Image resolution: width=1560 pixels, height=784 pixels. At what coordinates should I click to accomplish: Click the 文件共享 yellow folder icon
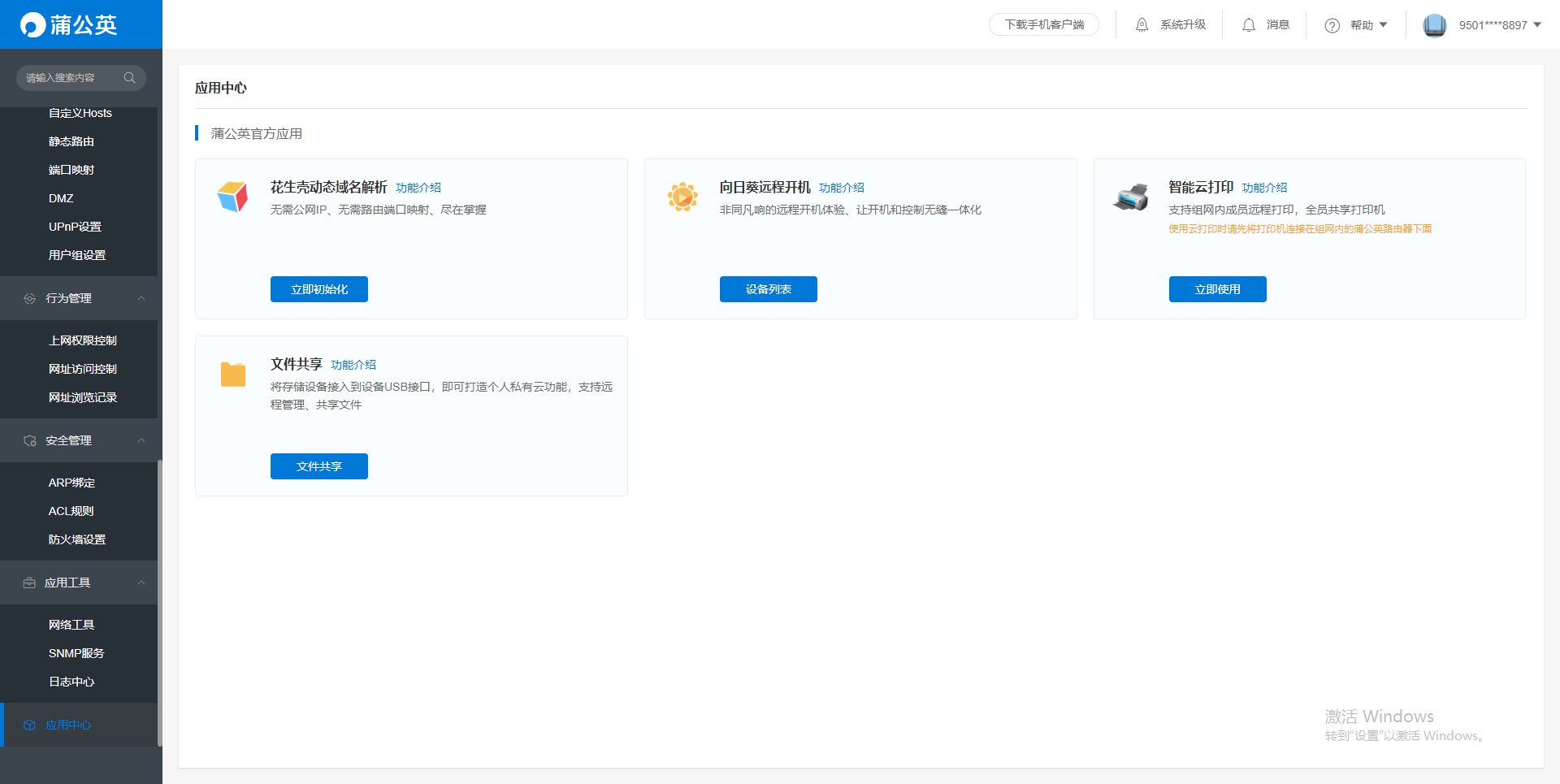point(232,374)
